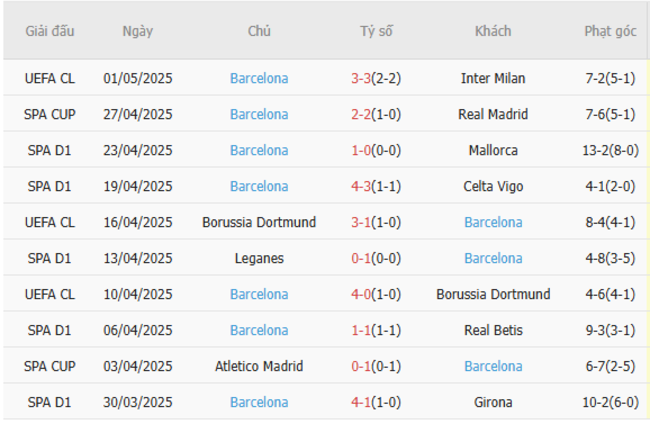650x424 pixels.
Task: Open Inter Milan team link
Action: pos(493,78)
